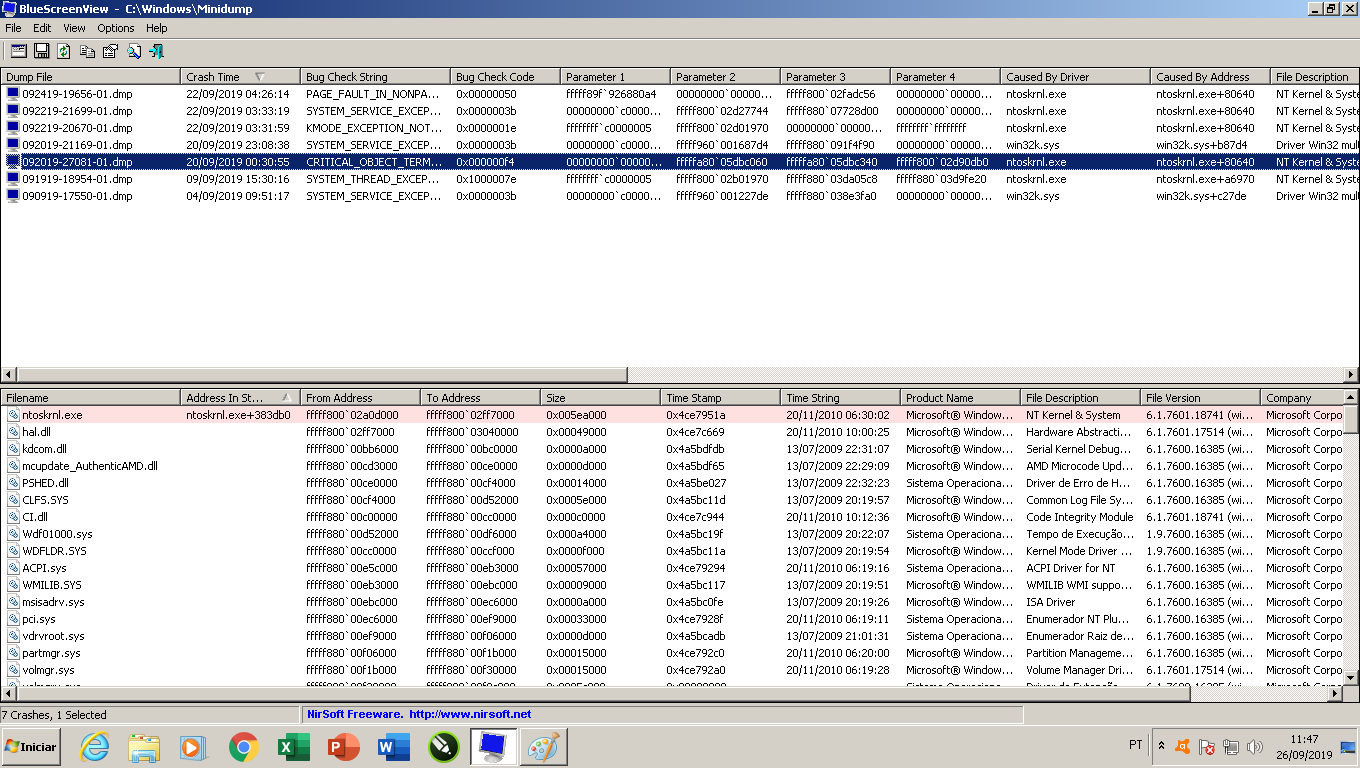Viewport: 1360px width, 768px height.
Task: Click lower pane vertical scrollbar thumb
Action: pos(1351,420)
